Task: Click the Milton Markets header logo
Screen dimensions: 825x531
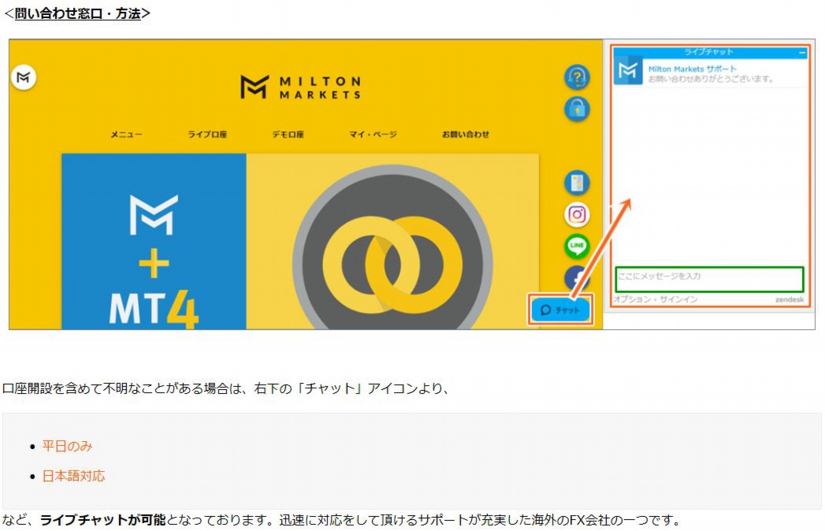Action: point(301,87)
